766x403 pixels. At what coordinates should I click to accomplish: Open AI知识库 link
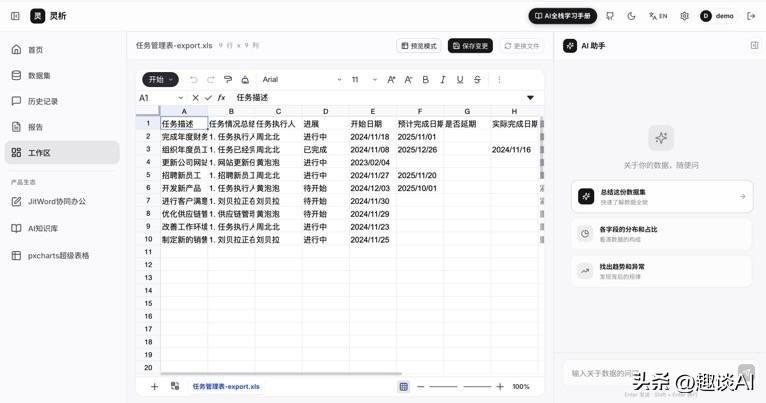click(62, 228)
